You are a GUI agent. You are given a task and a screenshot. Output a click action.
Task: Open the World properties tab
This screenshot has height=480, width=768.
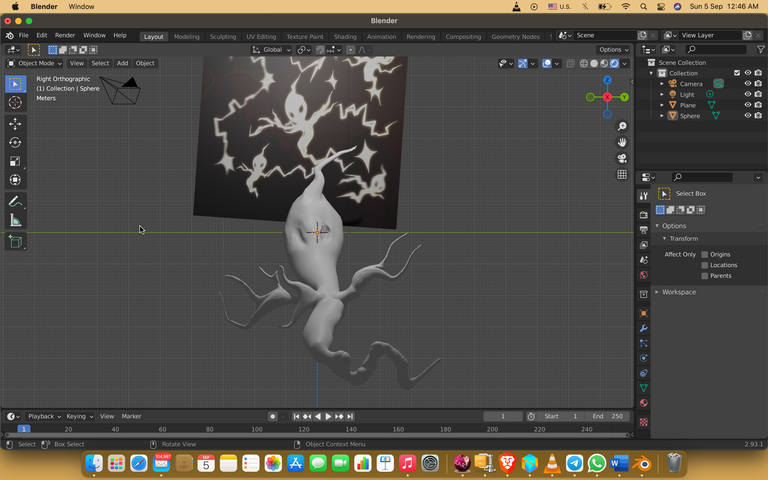(644, 275)
